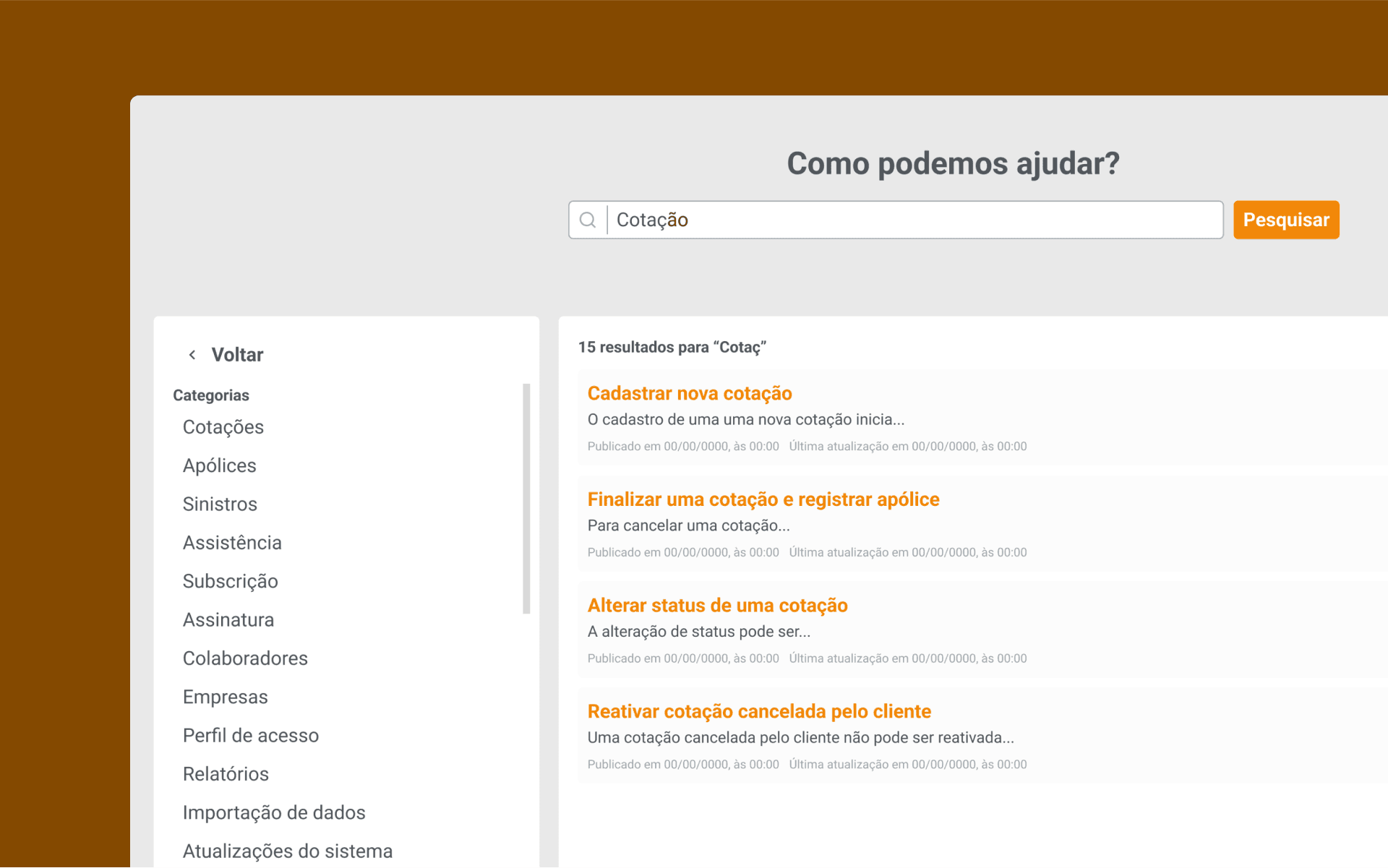Click 'Última atualização' date under Cadastrar nova cotação
Image resolution: width=1388 pixels, height=868 pixels.
pos(908,447)
